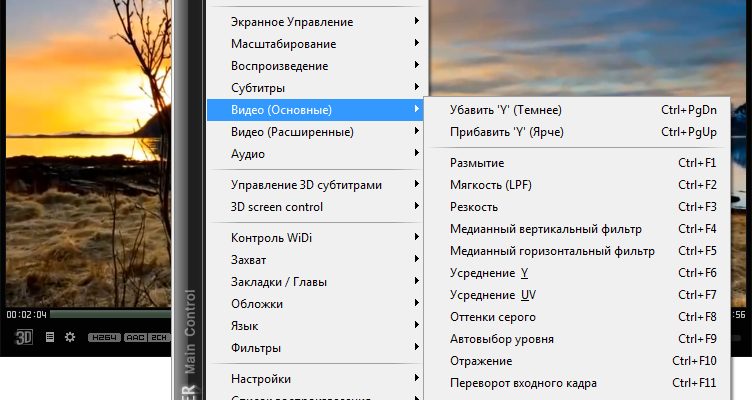Select Медианный вертикальный фильтр

tap(577, 229)
